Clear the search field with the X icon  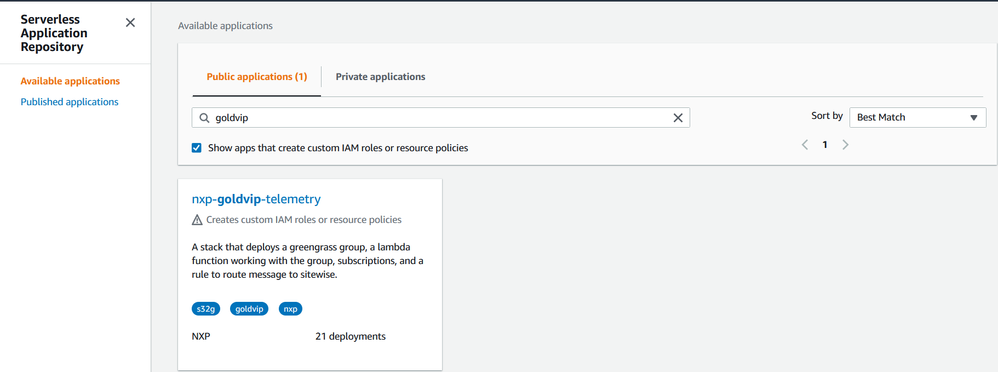[x=678, y=118]
